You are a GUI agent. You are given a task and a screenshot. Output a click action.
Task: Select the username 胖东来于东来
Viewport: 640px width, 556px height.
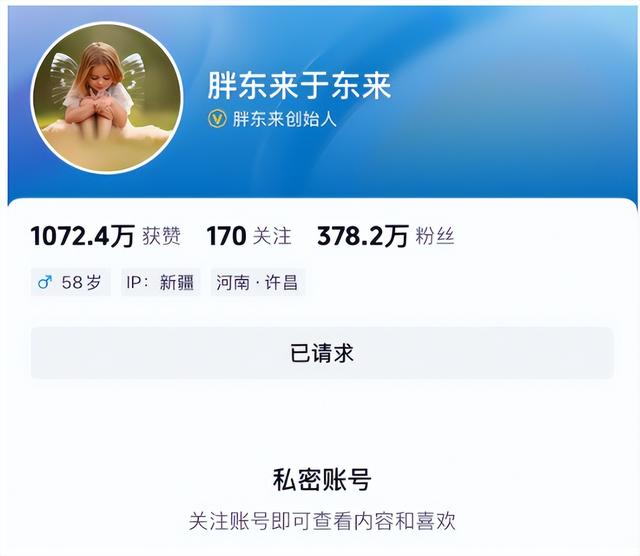coord(300,86)
